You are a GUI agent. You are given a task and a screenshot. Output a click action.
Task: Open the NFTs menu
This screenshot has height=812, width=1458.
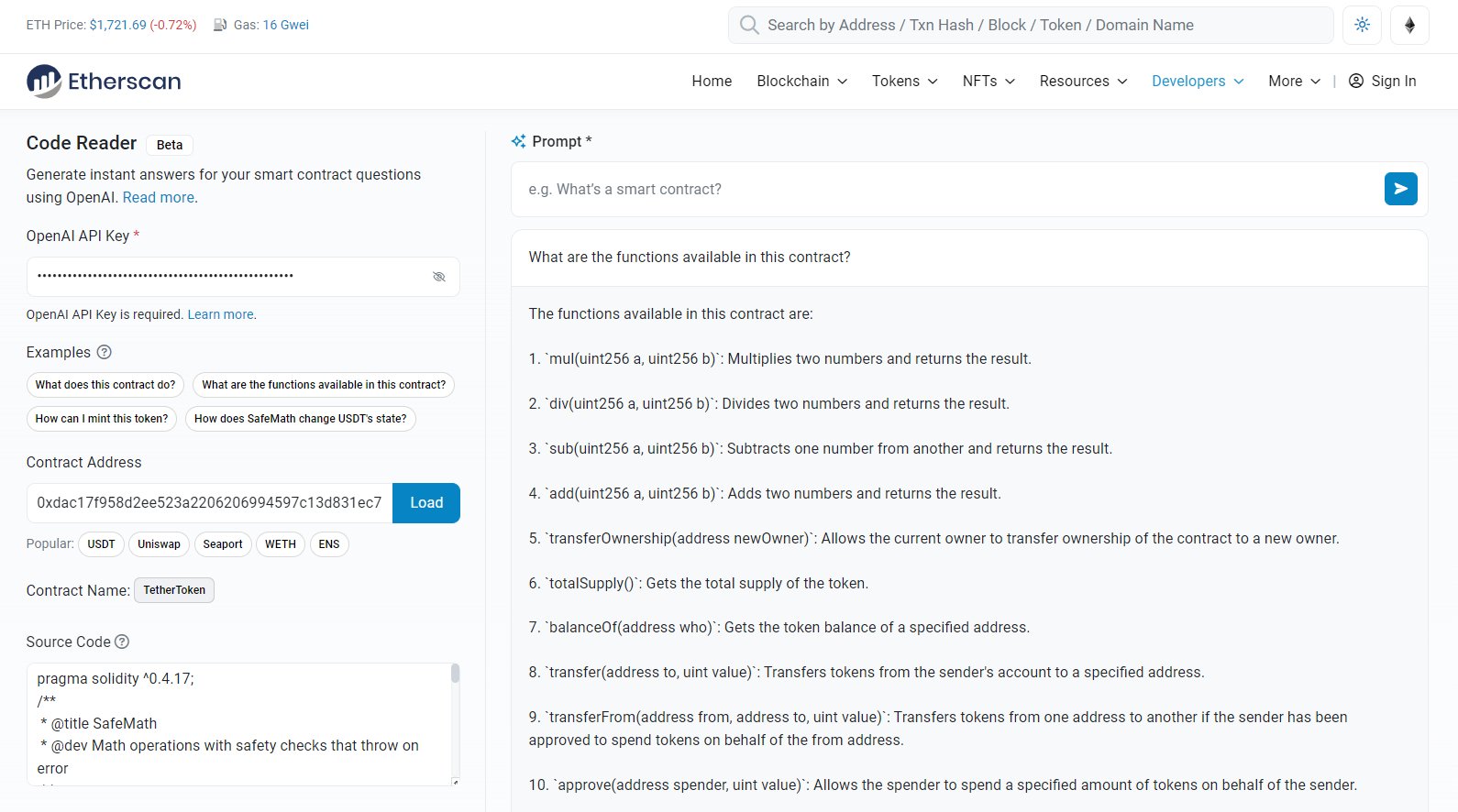(989, 81)
